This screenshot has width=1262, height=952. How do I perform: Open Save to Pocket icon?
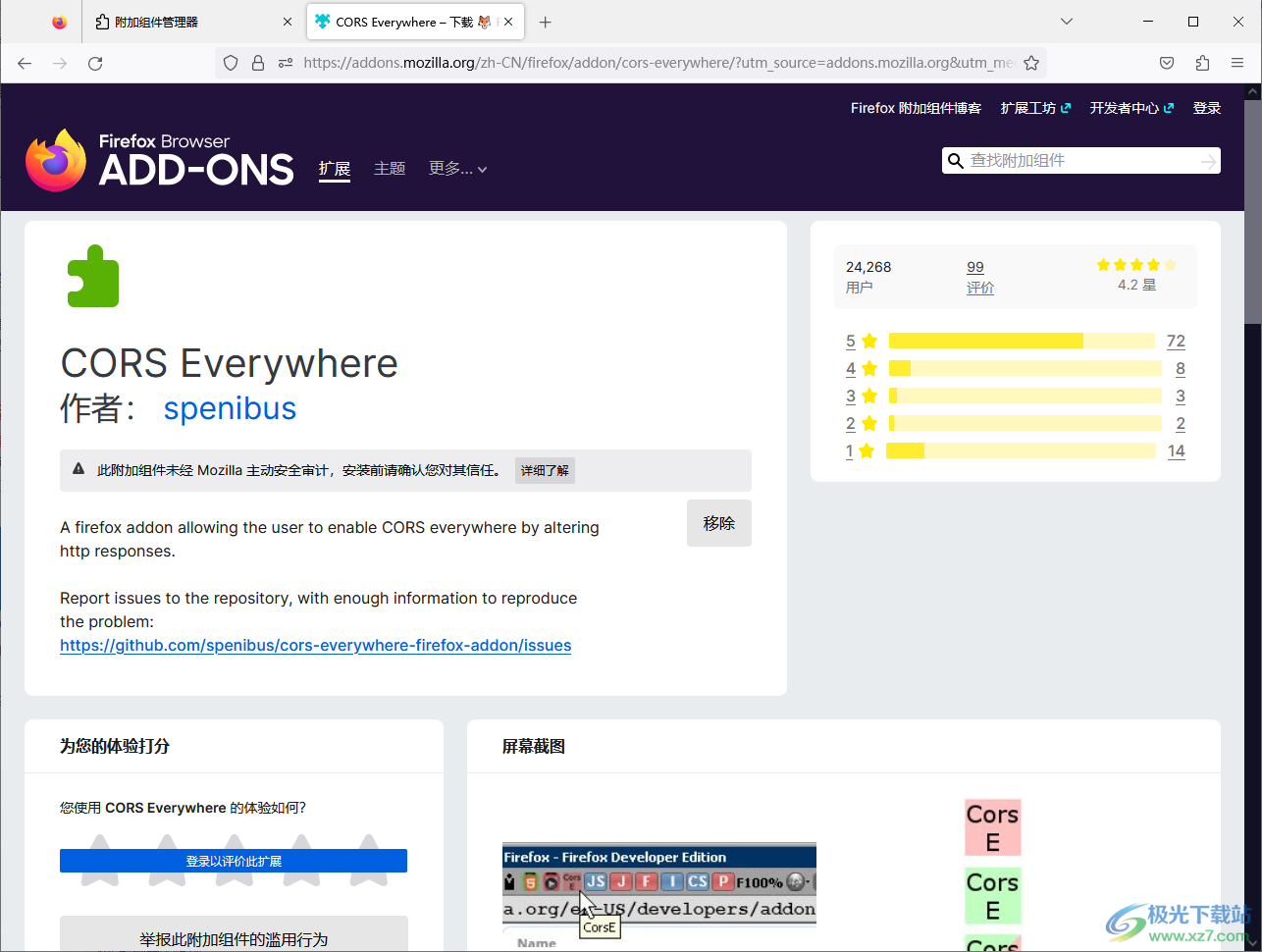coord(1167,63)
